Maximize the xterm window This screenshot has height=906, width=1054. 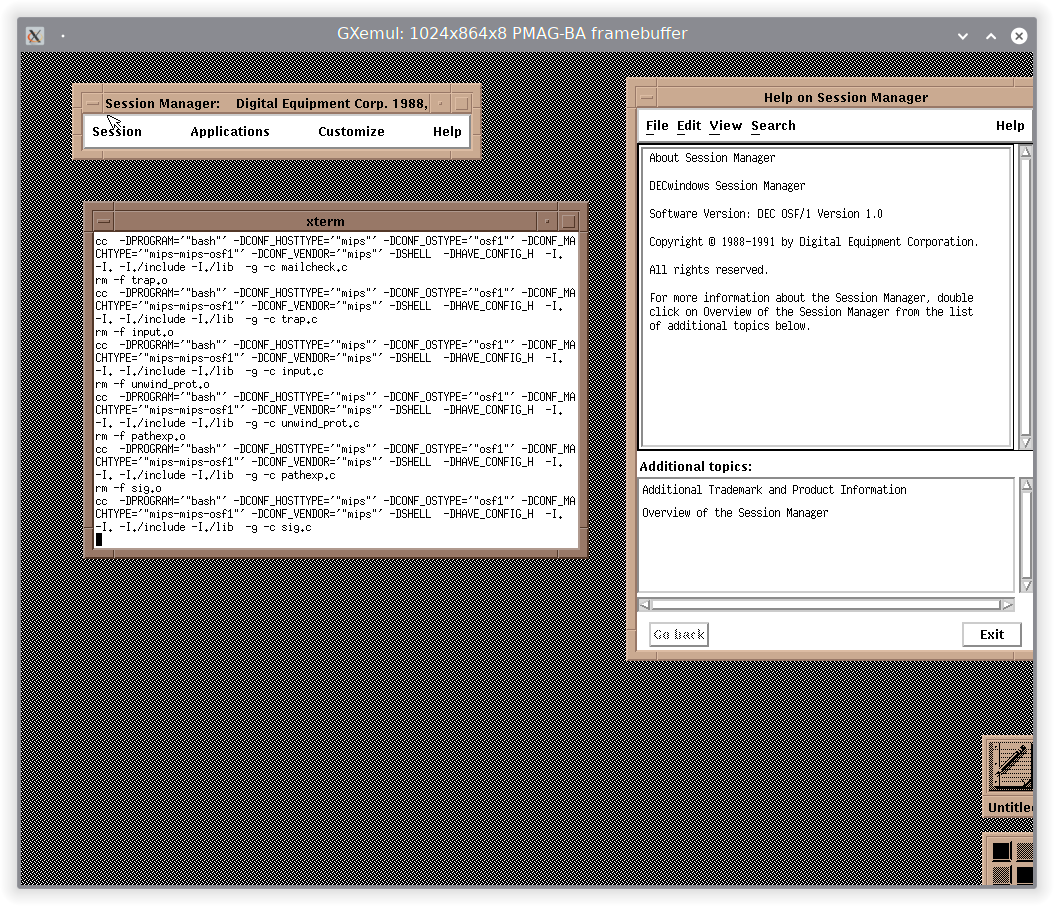click(x=568, y=221)
